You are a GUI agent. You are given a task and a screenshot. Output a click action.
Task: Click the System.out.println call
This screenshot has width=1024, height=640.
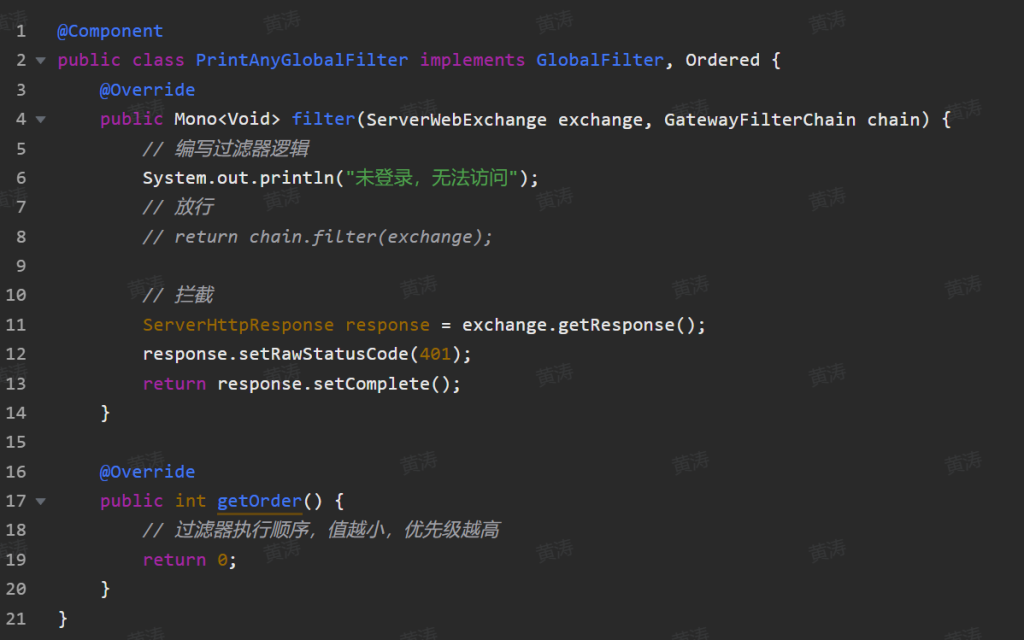click(238, 178)
